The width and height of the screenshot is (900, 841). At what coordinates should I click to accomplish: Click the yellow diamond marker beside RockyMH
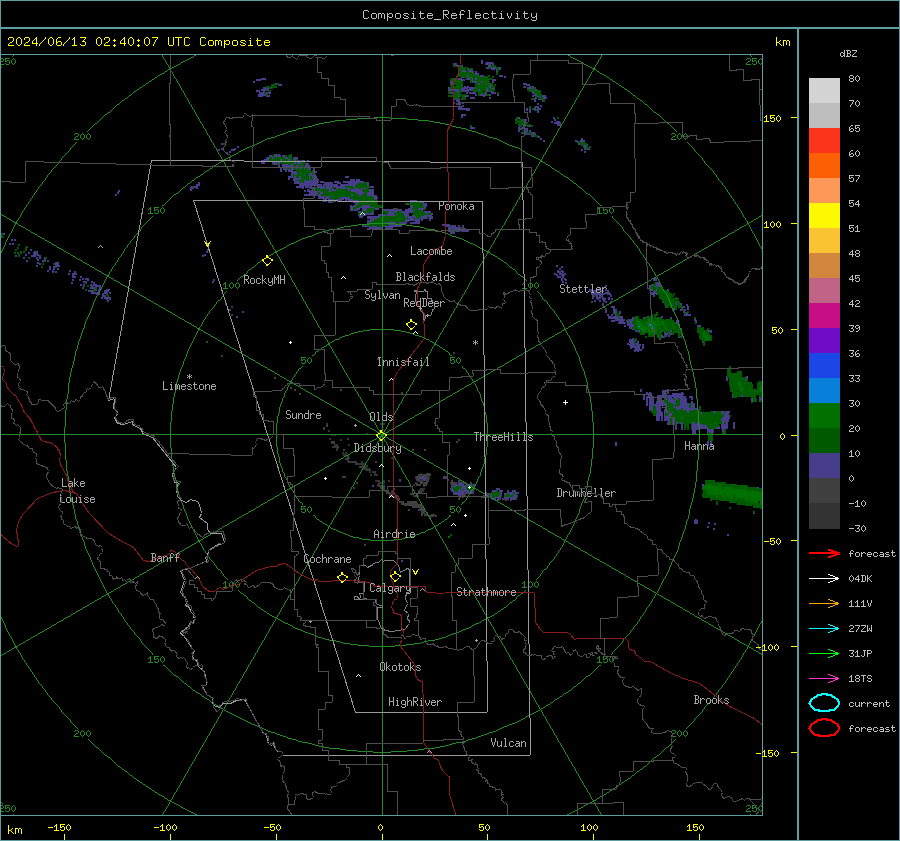point(267,261)
